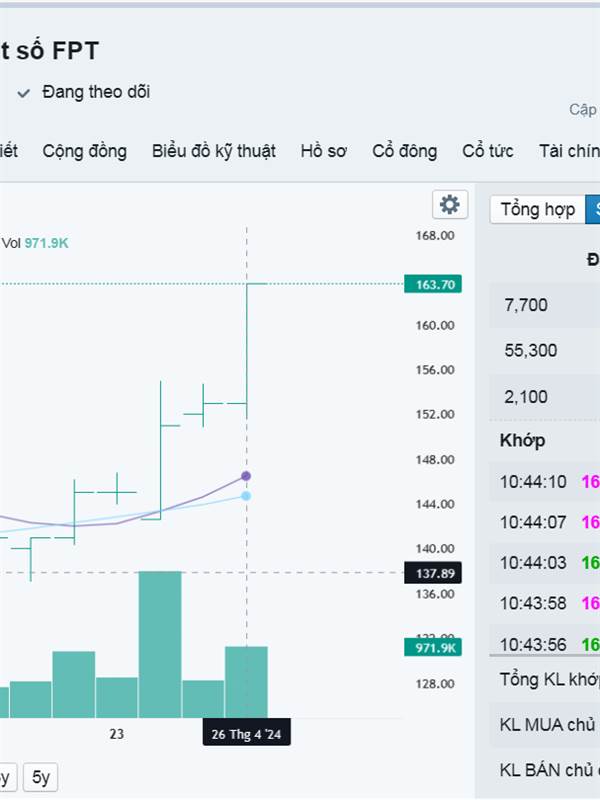Click the 'KL BÁN chủ' row

(x=545, y=769)
